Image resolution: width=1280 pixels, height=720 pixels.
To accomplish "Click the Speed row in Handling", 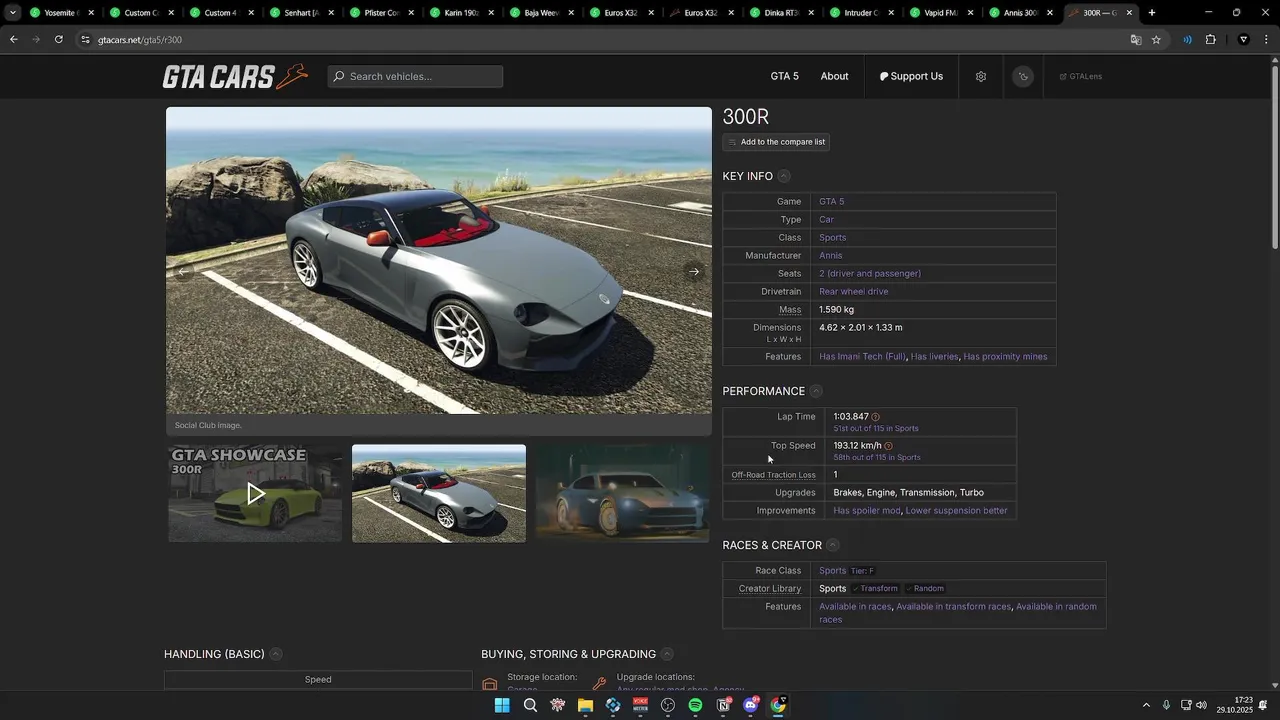I will 318,680.
